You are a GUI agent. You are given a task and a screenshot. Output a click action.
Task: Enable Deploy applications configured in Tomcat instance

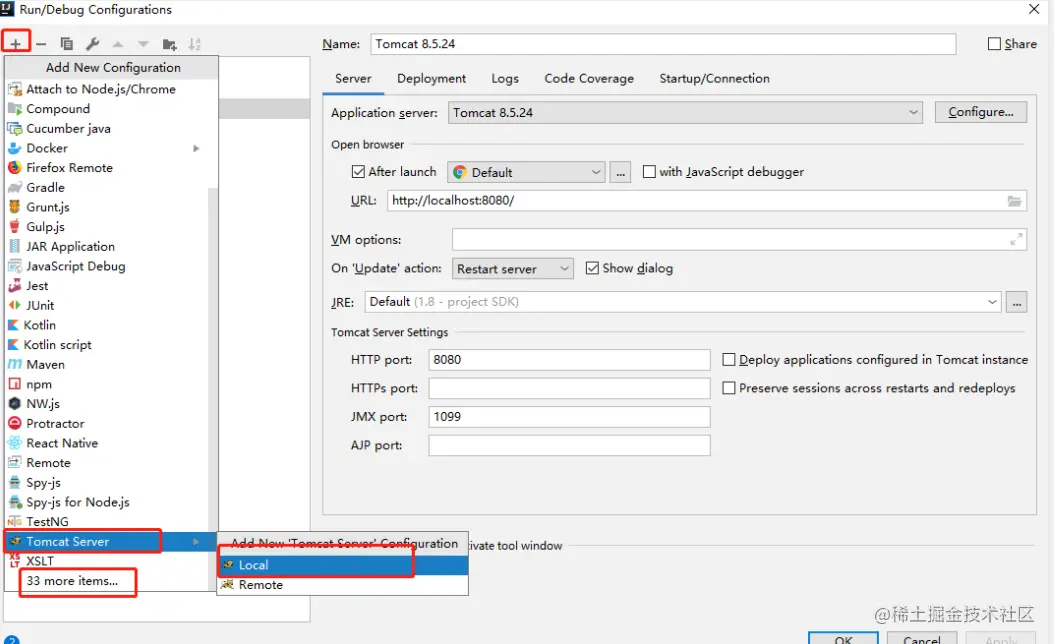[x=729, y=360]
